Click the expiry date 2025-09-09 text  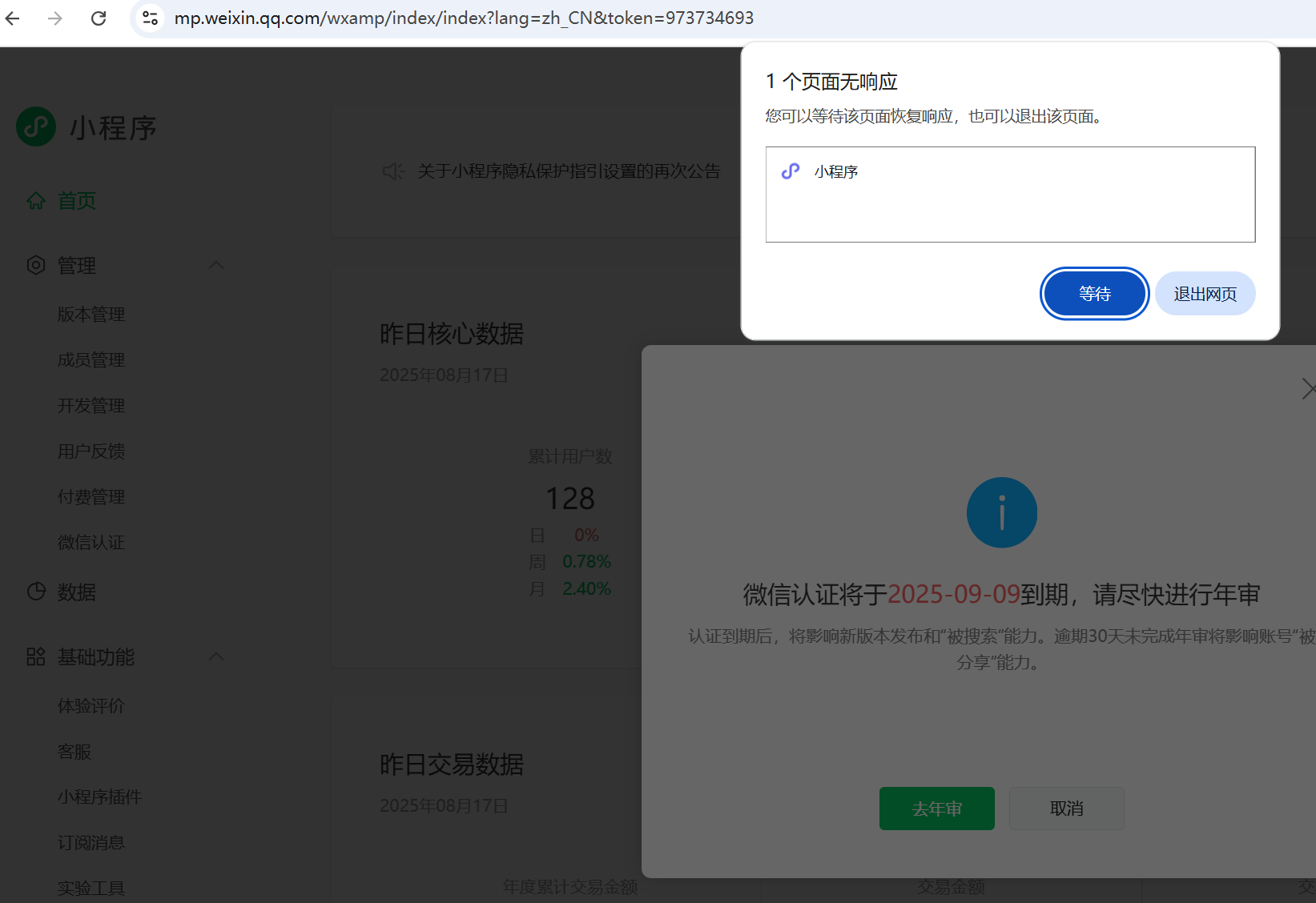(x=954, y=595)
